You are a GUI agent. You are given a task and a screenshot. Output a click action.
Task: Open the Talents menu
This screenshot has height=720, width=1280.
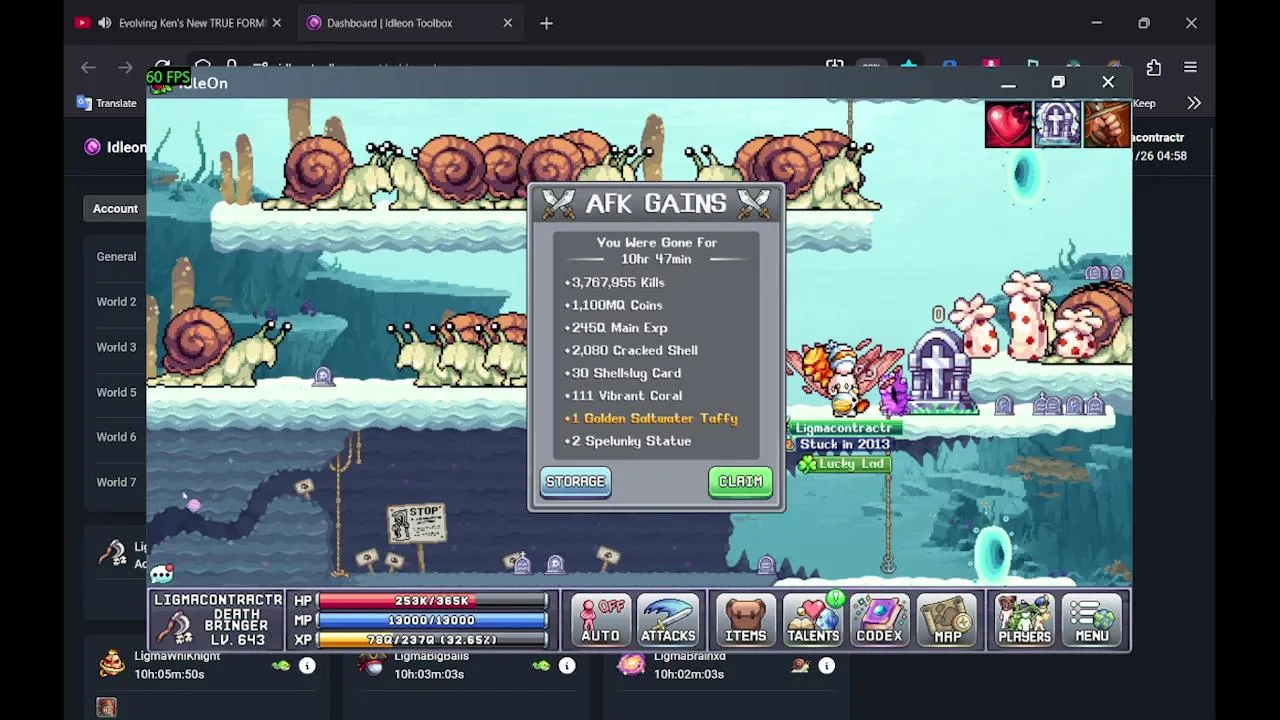(x=812, y=619)
